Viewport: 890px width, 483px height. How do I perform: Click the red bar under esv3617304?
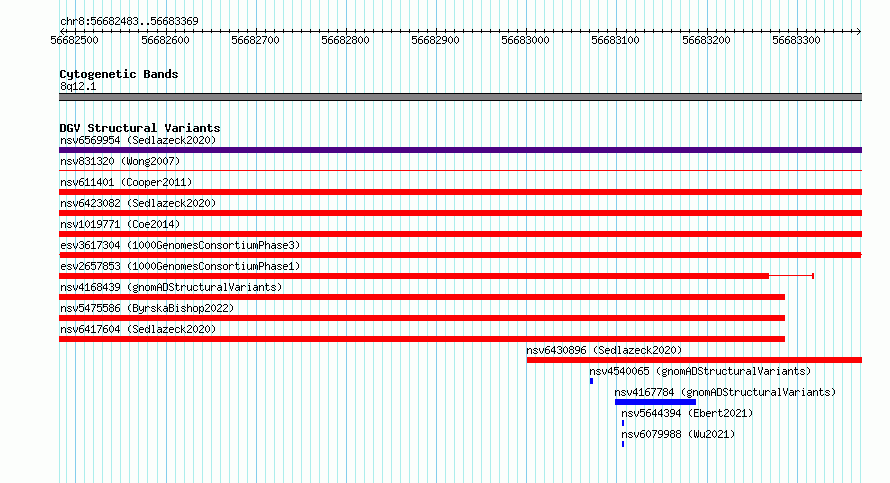pos(460,255)
